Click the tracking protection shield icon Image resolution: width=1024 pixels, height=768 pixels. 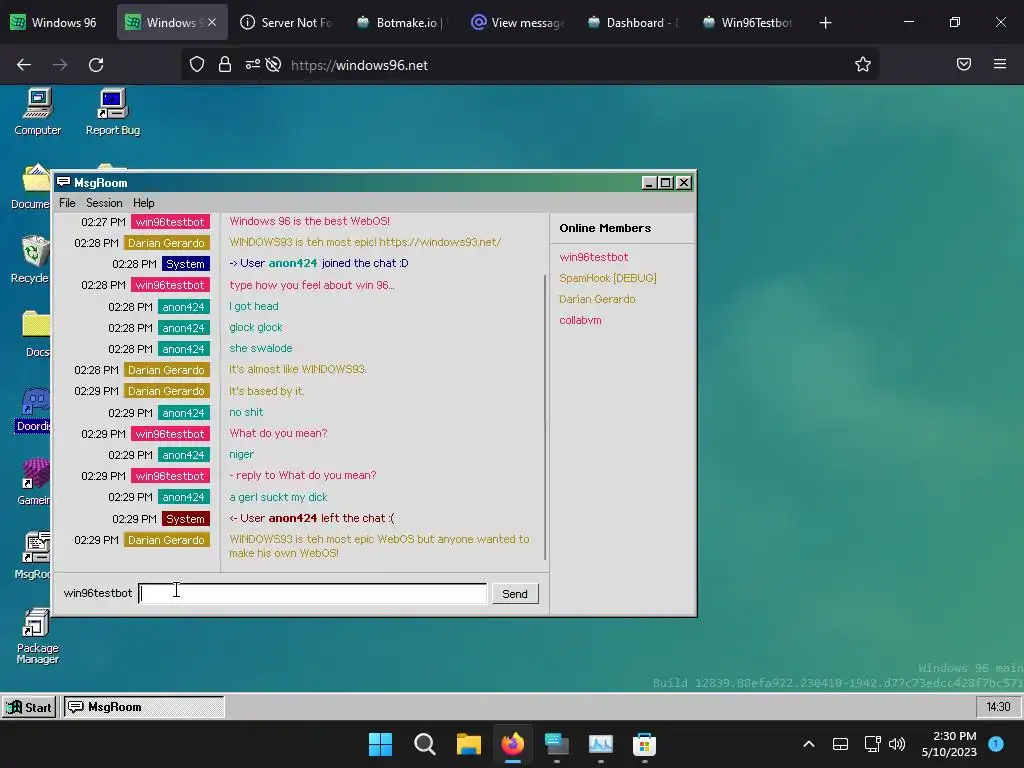(197, 65)
